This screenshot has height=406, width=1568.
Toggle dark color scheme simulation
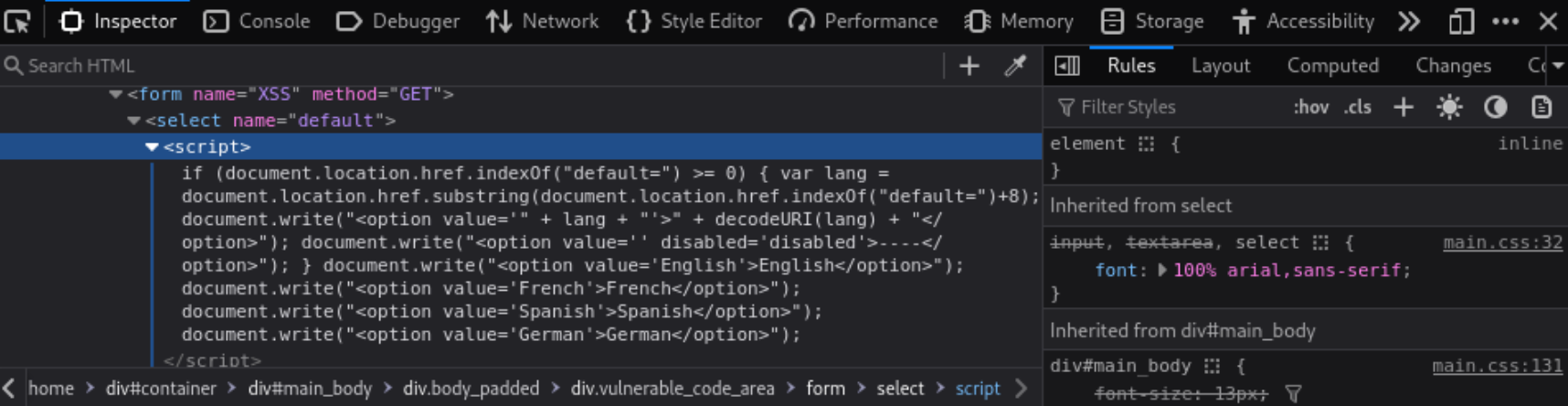[x=1495, y=107]
